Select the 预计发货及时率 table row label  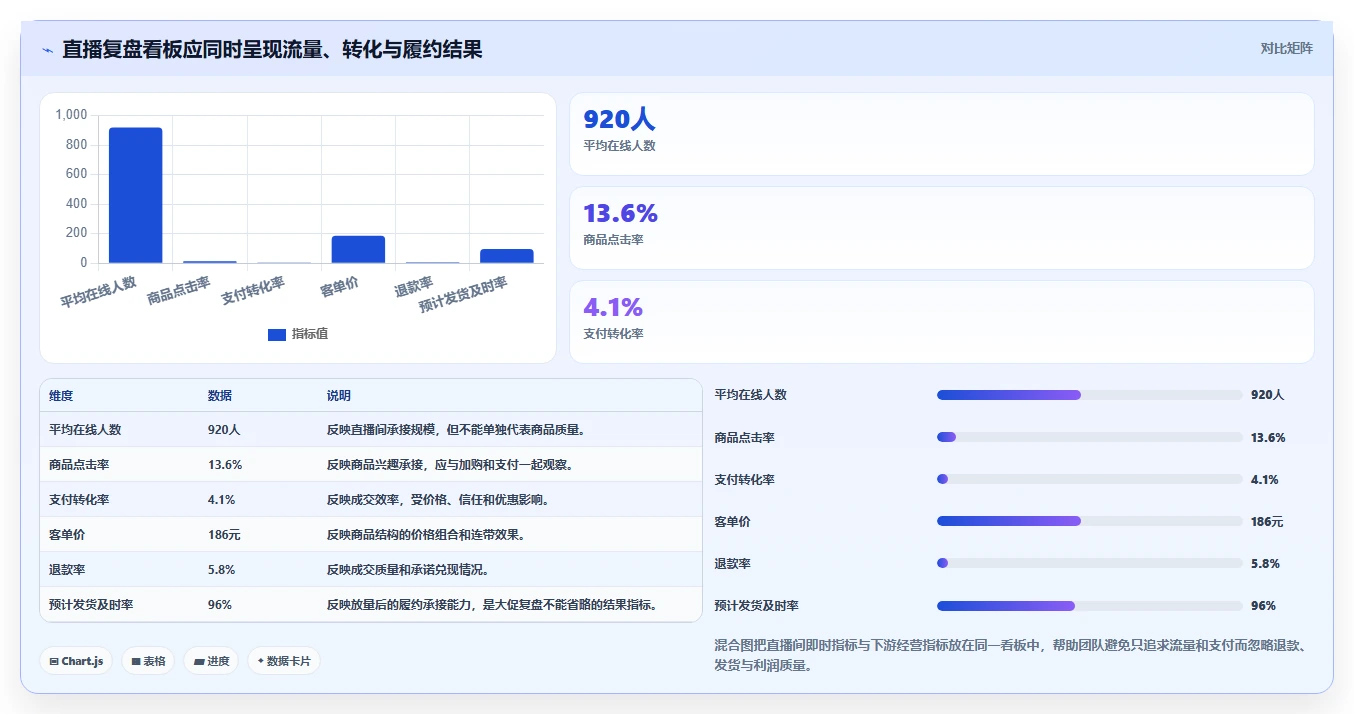[x=91, y=605]
